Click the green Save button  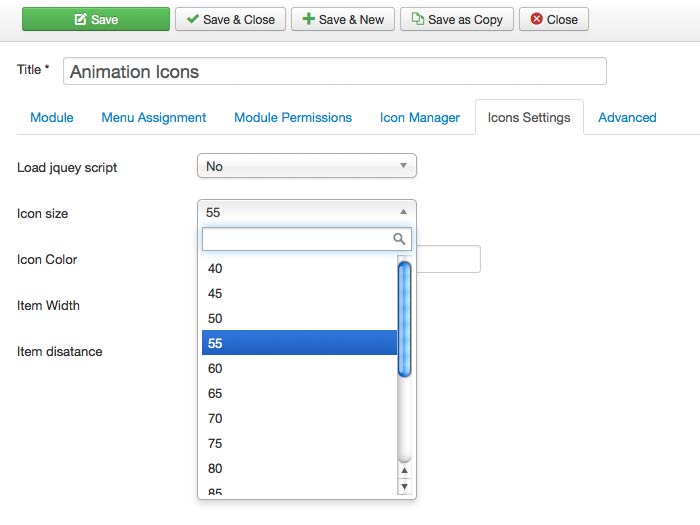click(x=96, y=19)
